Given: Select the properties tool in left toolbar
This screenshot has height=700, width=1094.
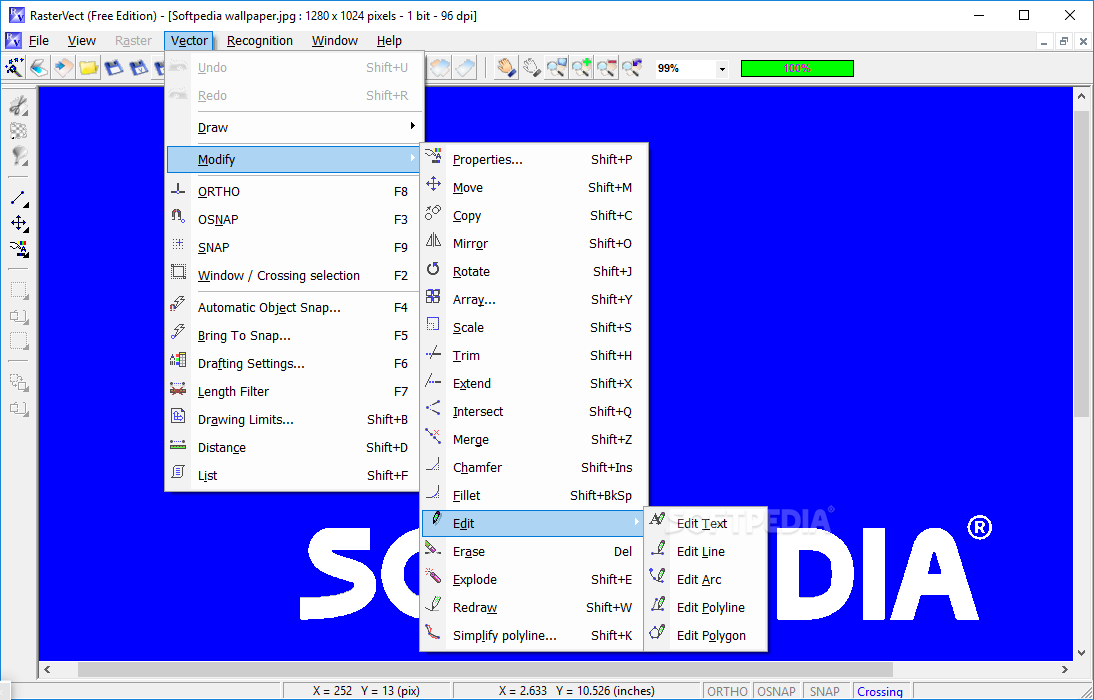Looking at the screenshot, I should [x=19, y=248].
